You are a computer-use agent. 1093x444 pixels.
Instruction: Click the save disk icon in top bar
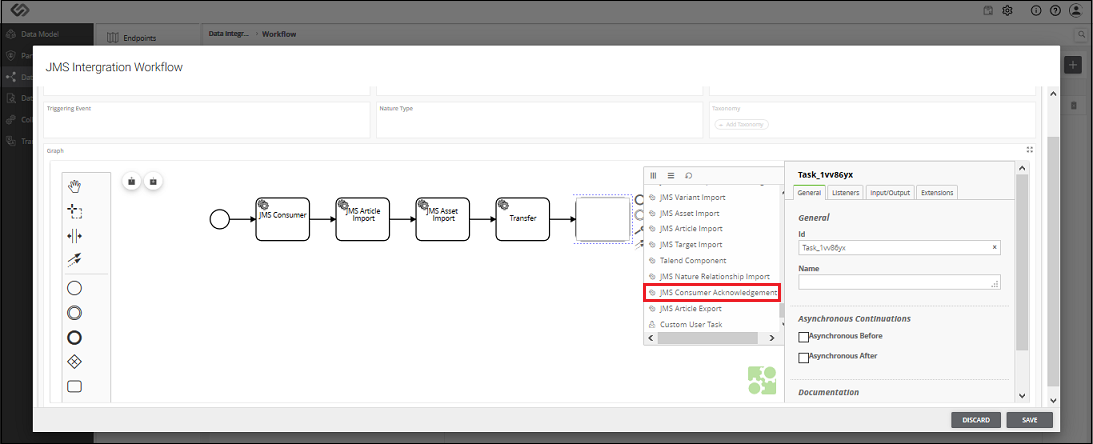coord(988,10)
